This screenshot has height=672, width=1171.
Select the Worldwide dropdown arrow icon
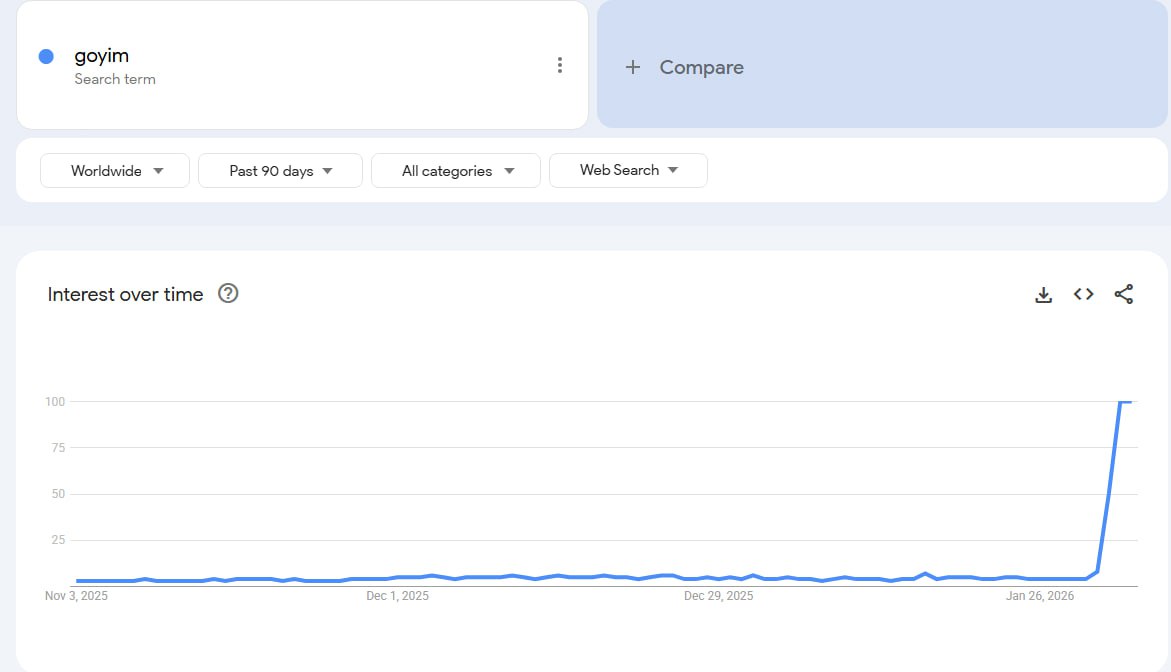click(158, 170)
